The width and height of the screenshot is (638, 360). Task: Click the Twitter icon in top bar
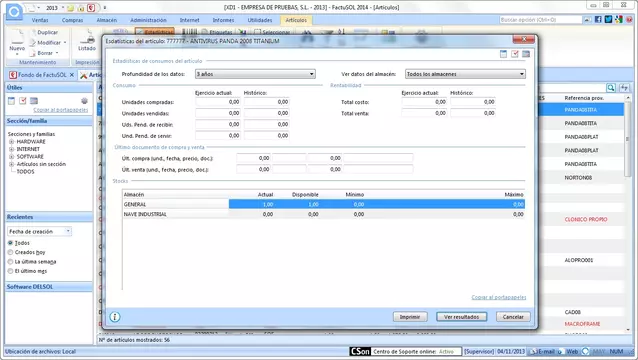click(x=608, y=20)
